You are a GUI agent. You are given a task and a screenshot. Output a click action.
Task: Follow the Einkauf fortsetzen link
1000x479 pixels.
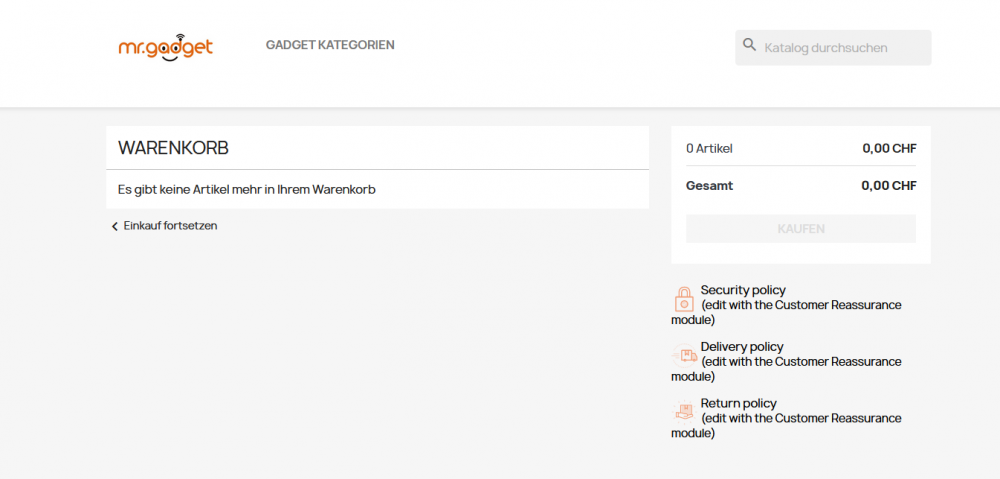click(x=170, y=226)
